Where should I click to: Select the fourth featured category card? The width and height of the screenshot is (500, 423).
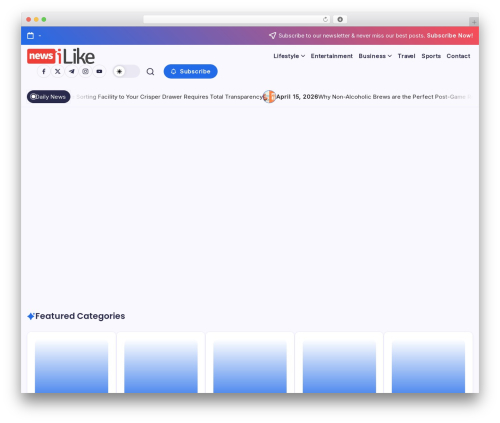pyautogui.click(x=339, y=363)
